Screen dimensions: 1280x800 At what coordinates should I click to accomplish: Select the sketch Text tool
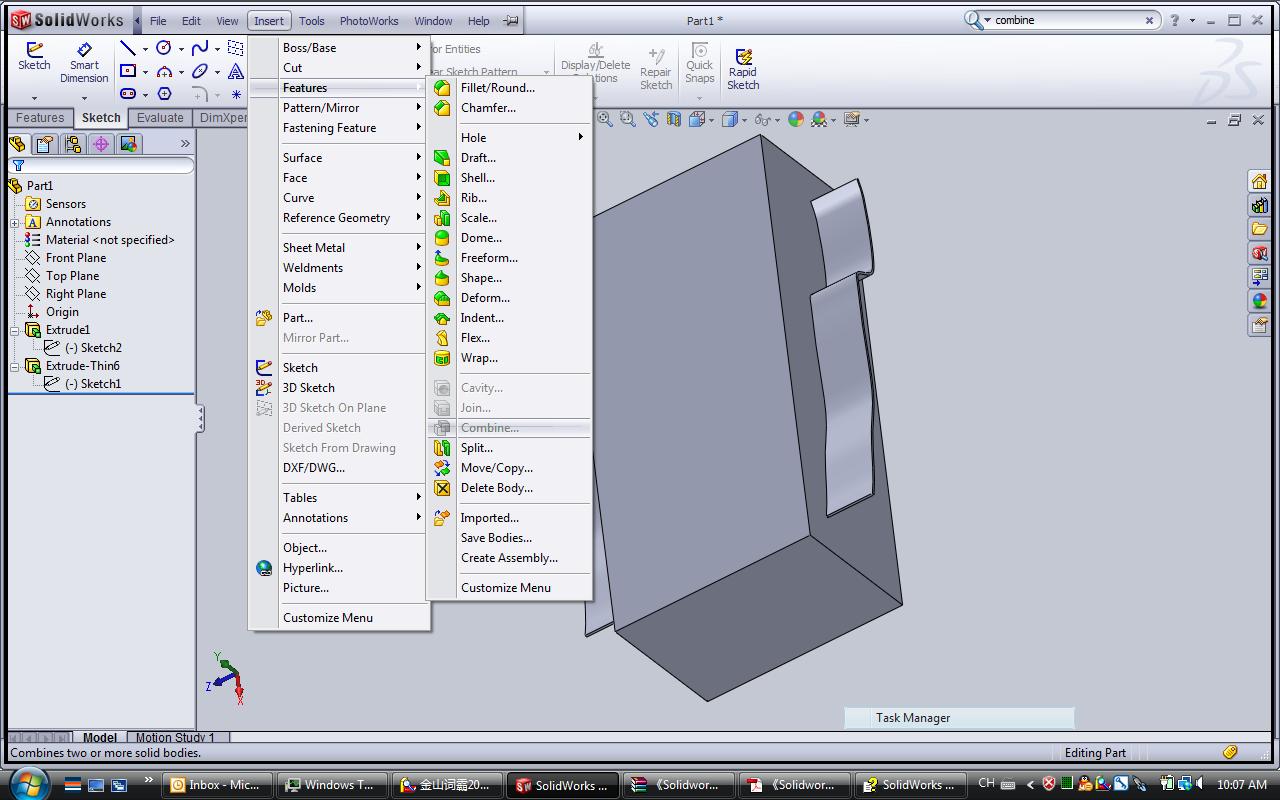(236, 71)
